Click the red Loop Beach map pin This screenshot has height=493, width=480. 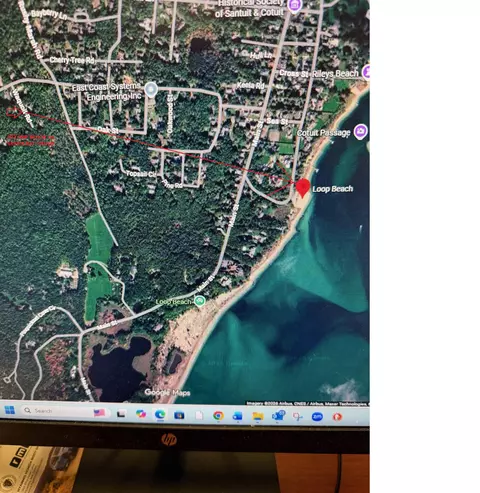303,188
